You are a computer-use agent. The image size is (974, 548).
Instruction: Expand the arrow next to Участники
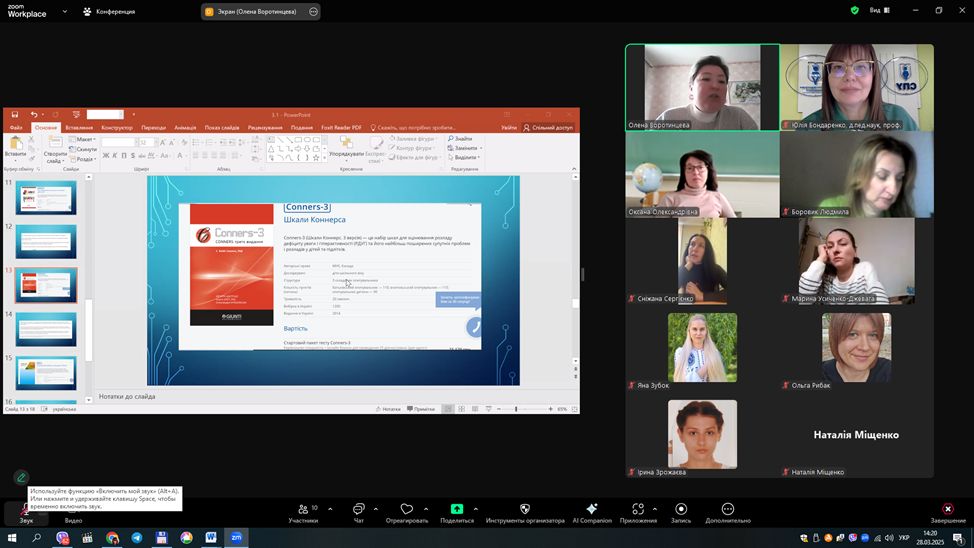tap(330, 509)
